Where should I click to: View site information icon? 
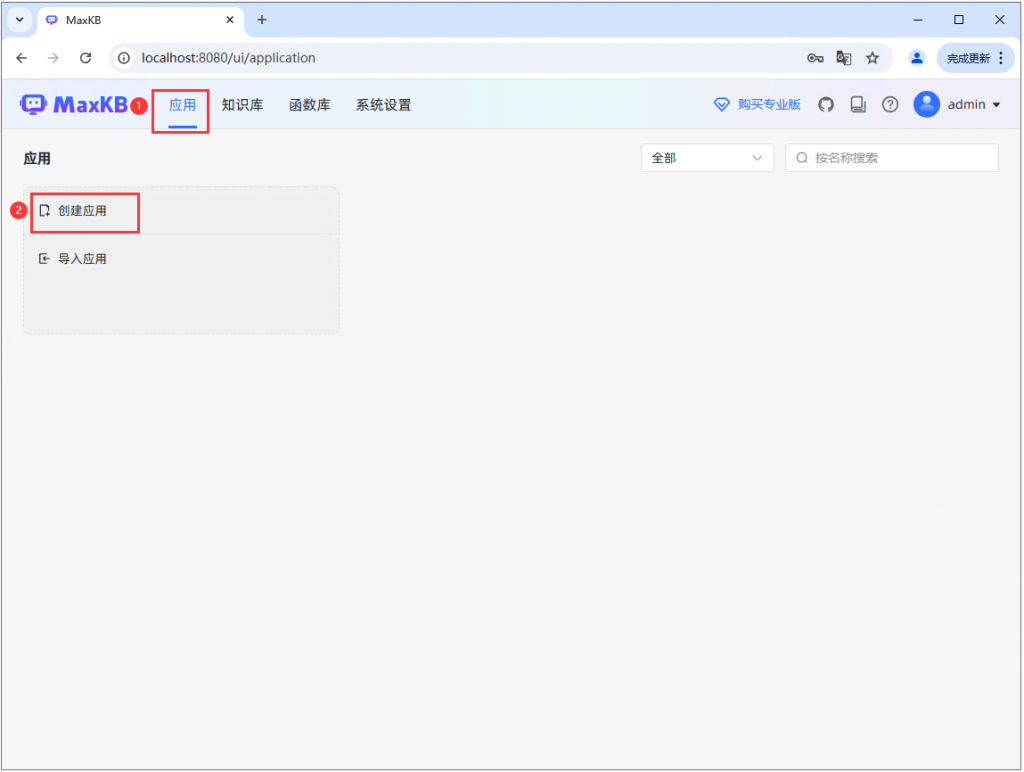pyautogui.click(x=123, y=58)
